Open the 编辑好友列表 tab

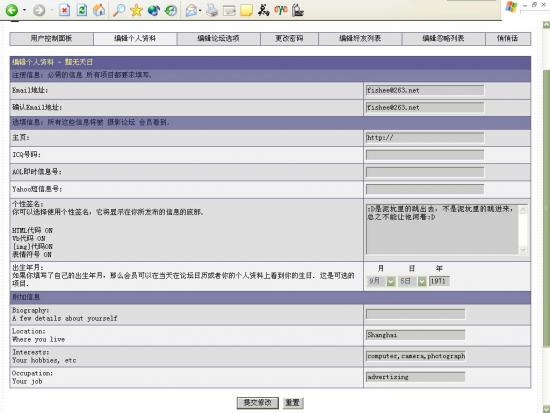(360, 39)
